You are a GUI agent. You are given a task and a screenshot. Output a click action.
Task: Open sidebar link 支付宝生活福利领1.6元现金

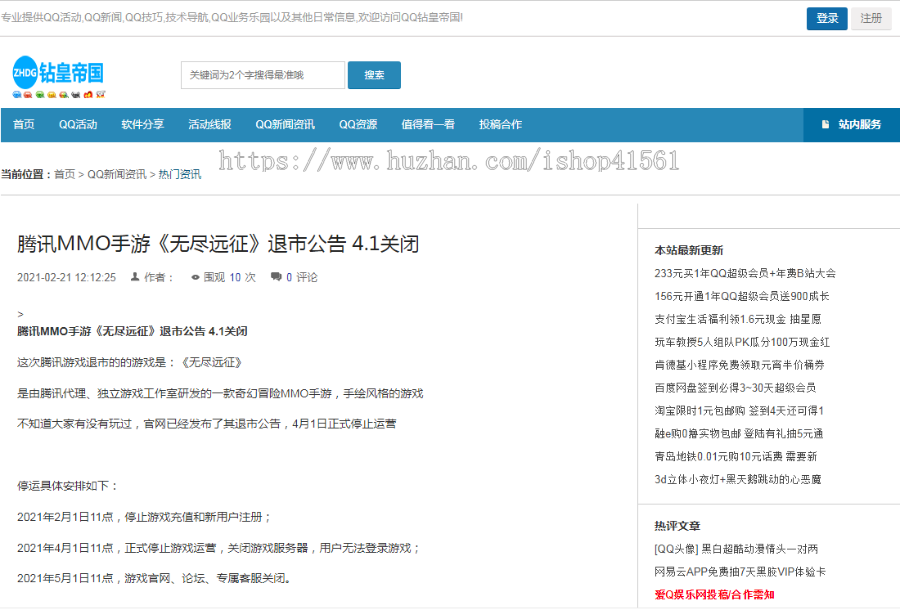(x=738, y=319)
